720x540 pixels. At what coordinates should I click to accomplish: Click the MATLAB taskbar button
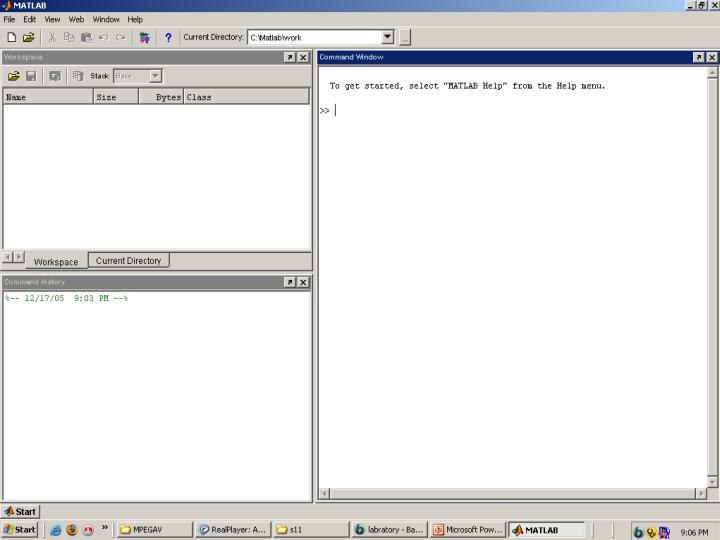(546, 529)
